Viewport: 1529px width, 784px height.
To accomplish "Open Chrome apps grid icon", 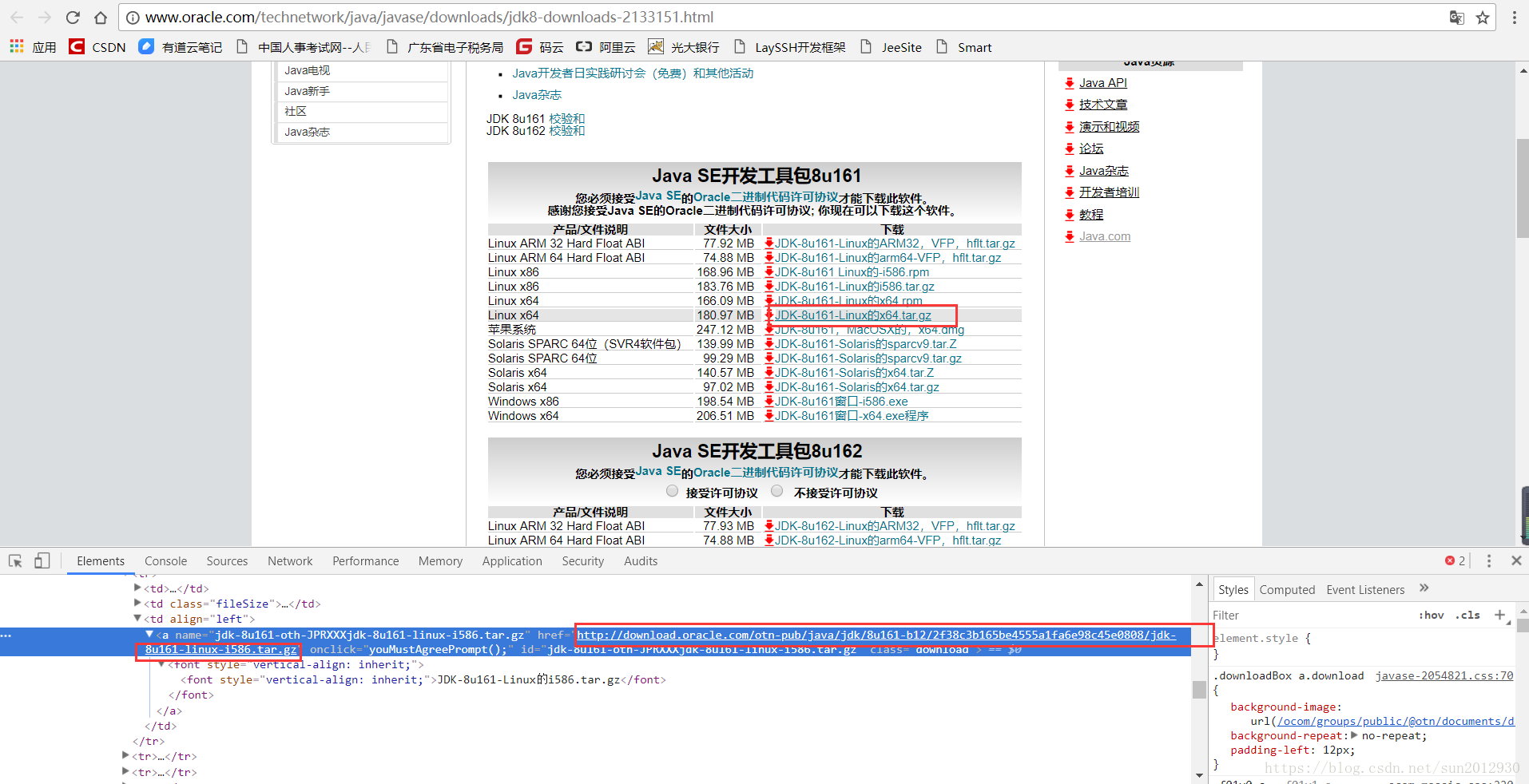I will point(16,46).
